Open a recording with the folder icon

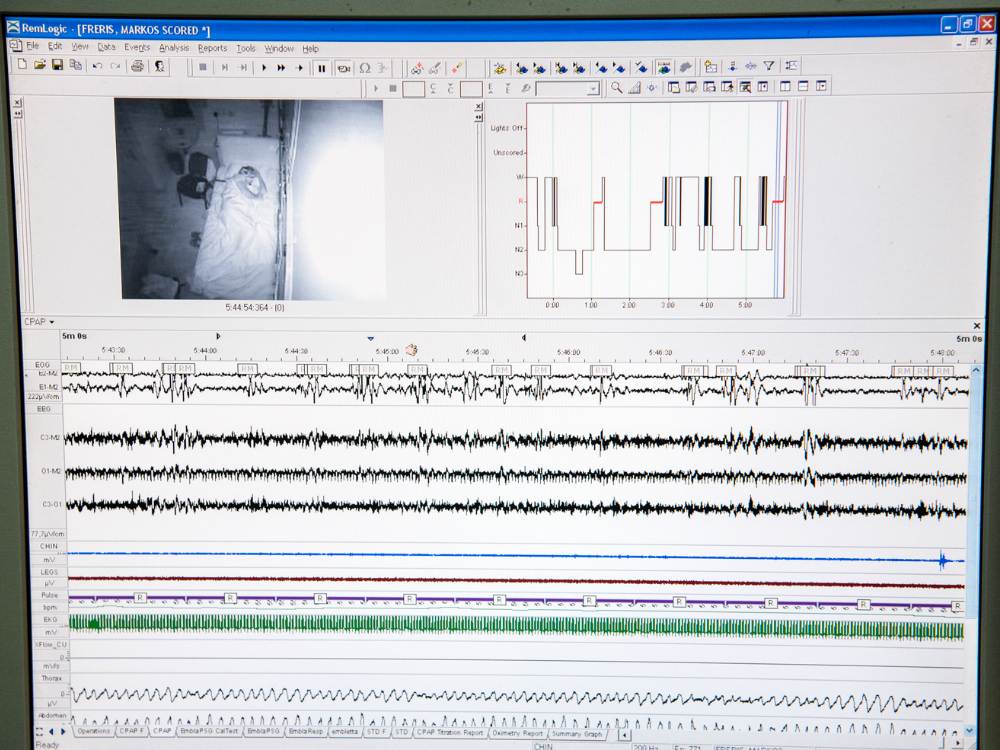coord(40,65)
